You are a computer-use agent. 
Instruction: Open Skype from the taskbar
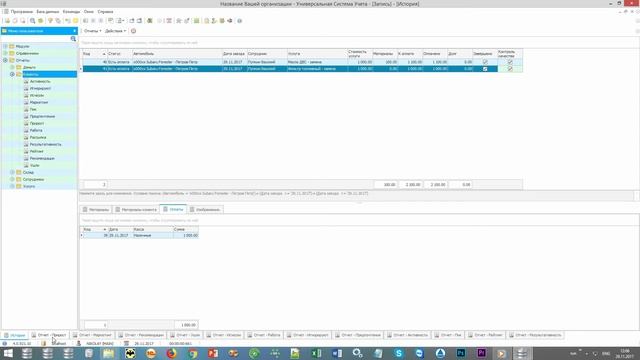(x=399, y=353)
